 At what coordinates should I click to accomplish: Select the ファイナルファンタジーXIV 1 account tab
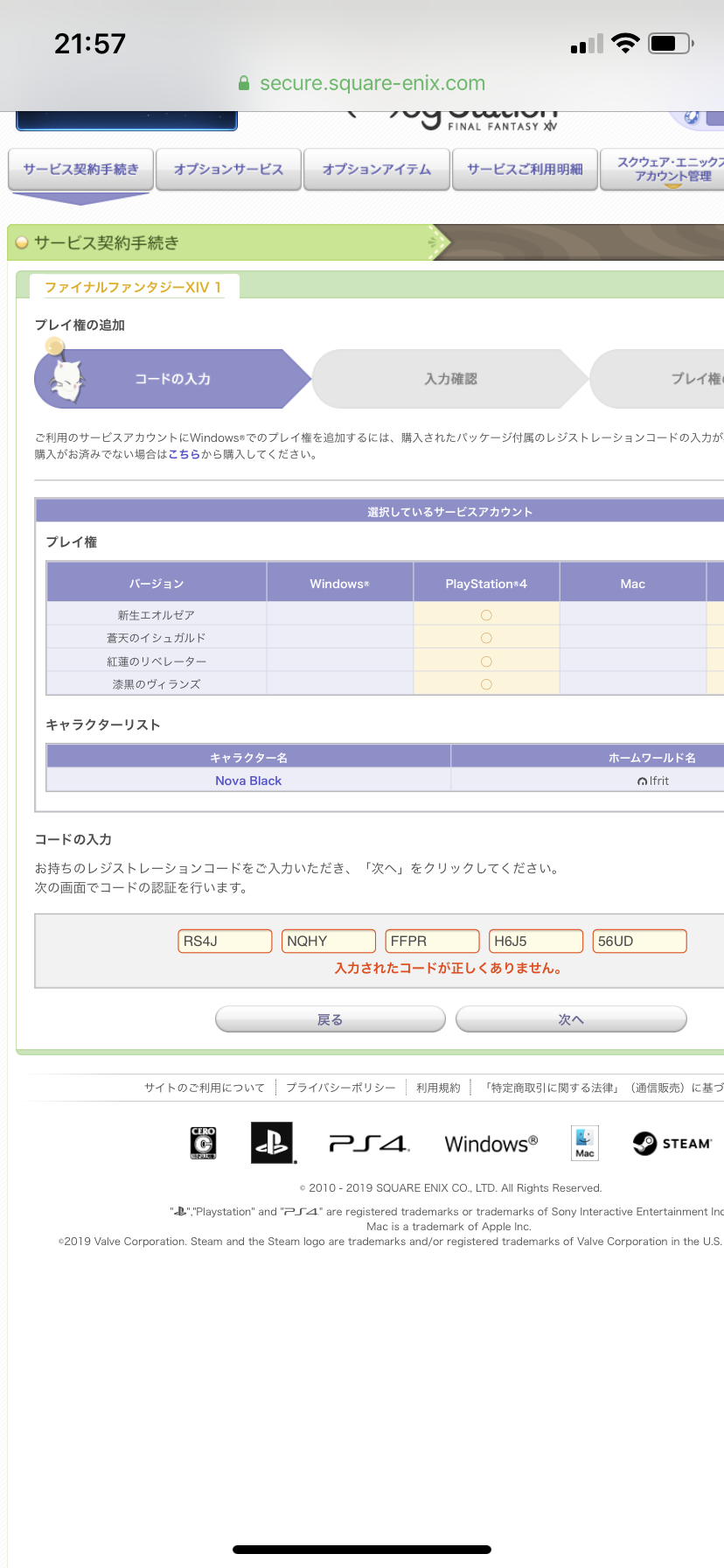click(x=133, y=287)
